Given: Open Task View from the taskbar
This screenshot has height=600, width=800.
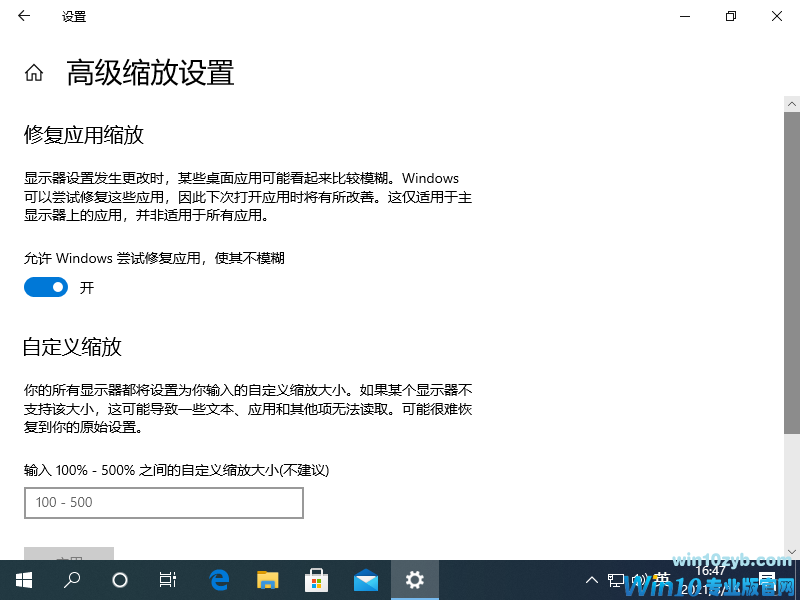Looking at the screenshot, I should [168, 580].
